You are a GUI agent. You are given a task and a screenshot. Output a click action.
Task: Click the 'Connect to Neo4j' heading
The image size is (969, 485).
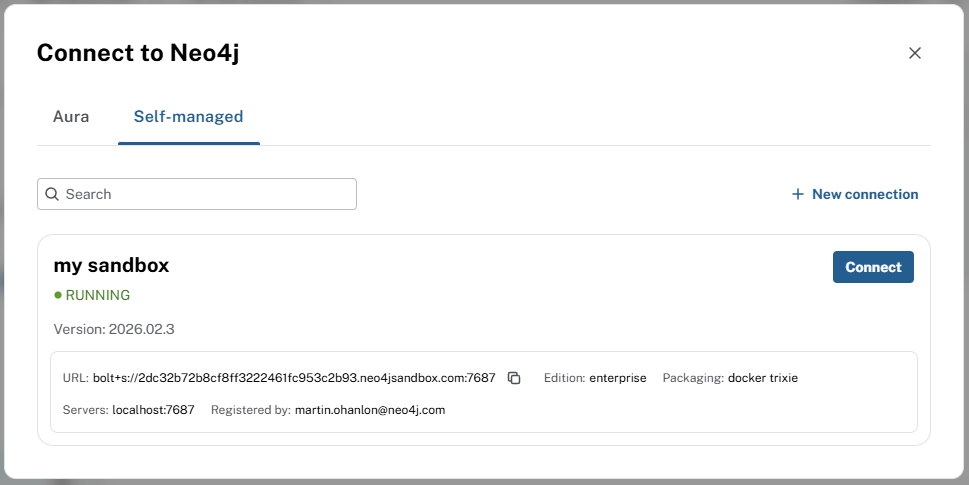coord(138,53)
